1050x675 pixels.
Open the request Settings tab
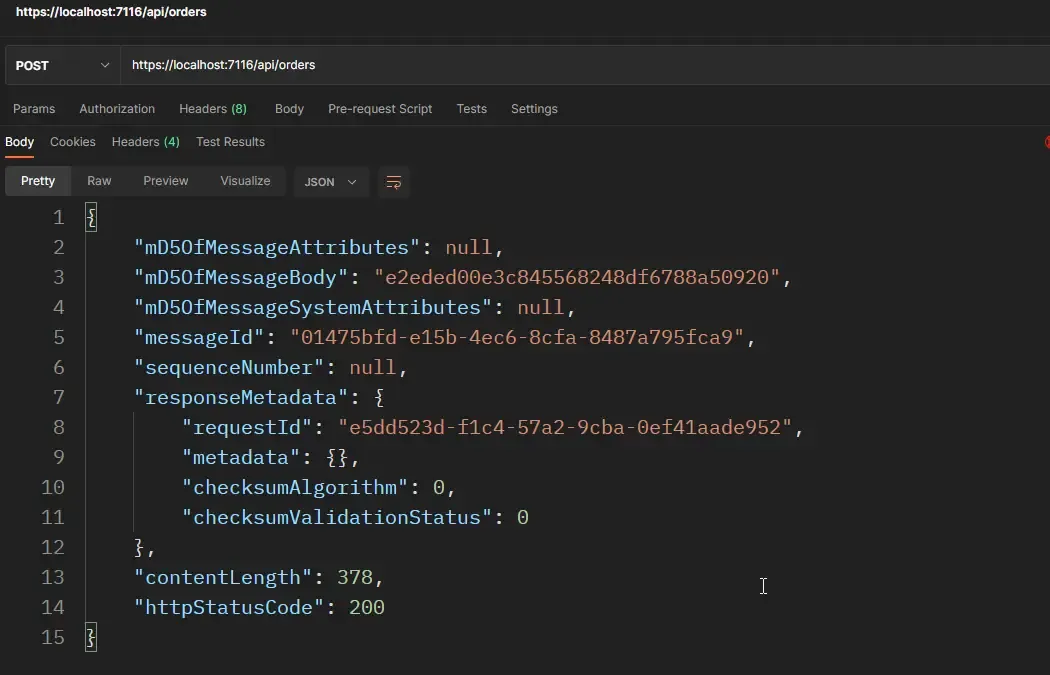click(x=533, y=108)
